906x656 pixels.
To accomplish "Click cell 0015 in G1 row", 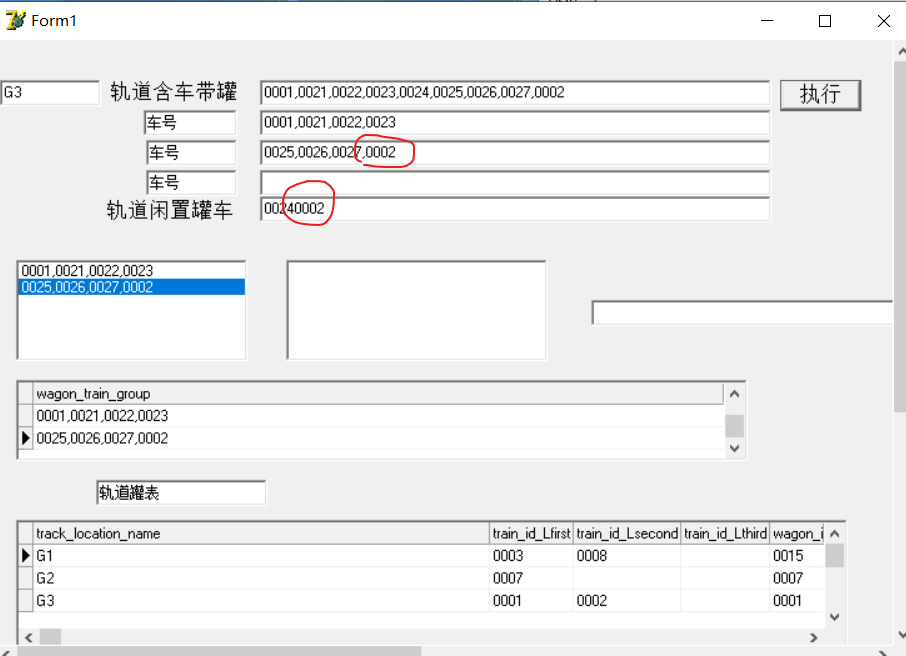I will click(797, 555).
